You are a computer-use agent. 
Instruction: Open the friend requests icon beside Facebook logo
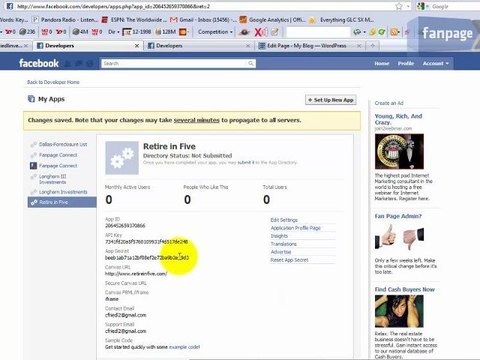click(67, 63)
